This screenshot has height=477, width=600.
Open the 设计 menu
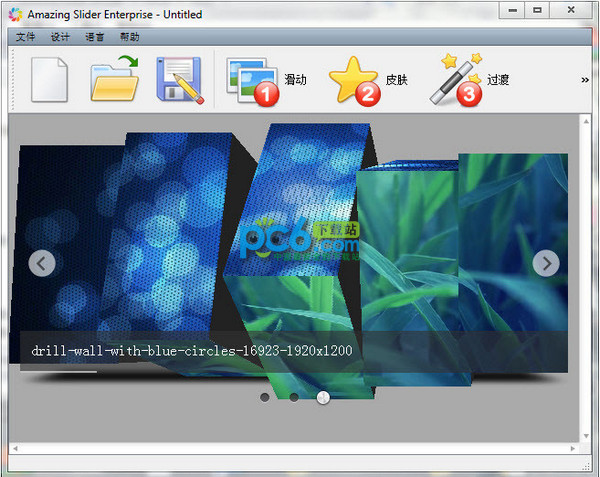60,37
